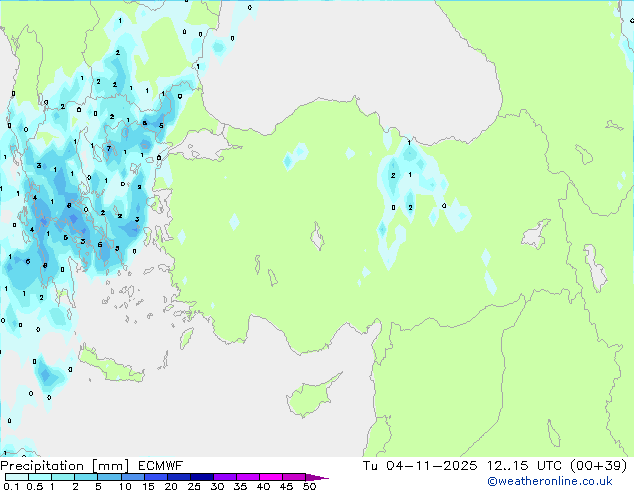The height and width of the screenshot is (490, 634).
Task: Click the over-50 mm arrow at the legend end
Action: (316, 477)
